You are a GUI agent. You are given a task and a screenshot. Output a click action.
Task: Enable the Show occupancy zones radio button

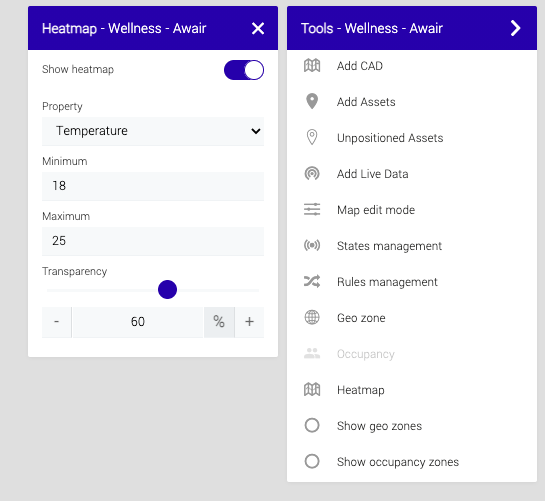coord(312,461)
